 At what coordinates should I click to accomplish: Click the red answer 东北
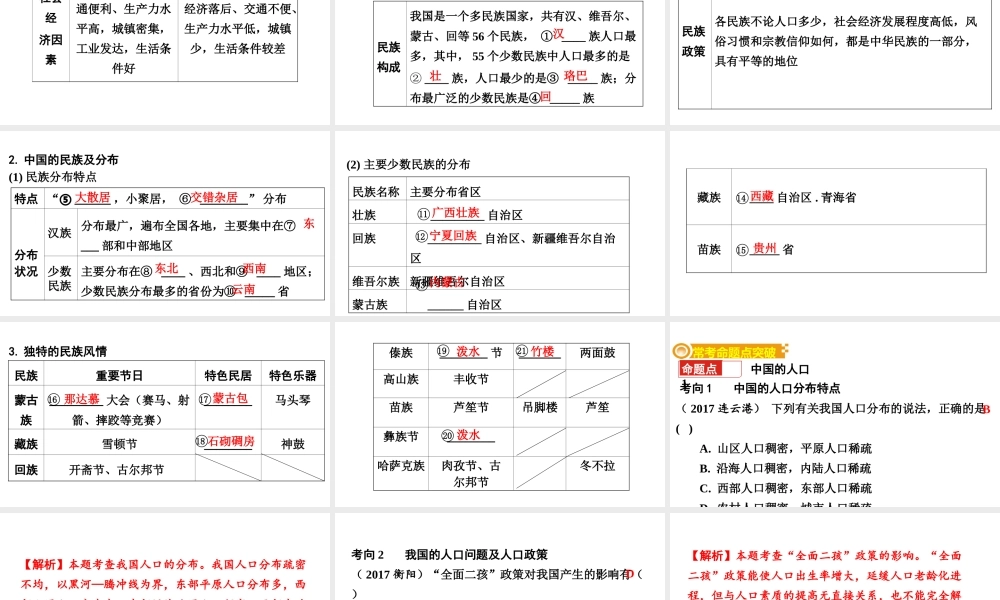coord(166,268)
